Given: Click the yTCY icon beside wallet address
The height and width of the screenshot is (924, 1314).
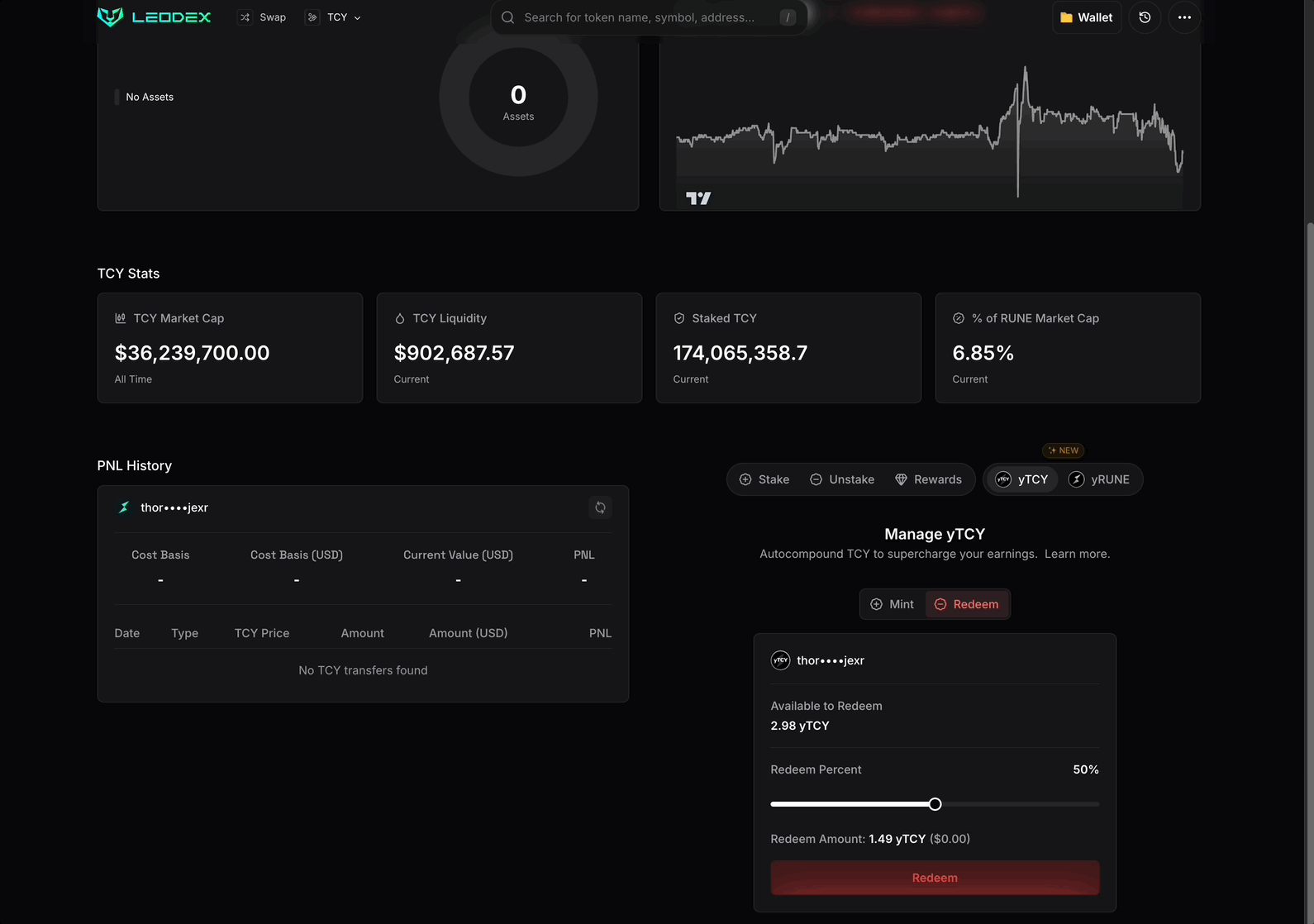Looking at the screenshot, I should 780,660.
